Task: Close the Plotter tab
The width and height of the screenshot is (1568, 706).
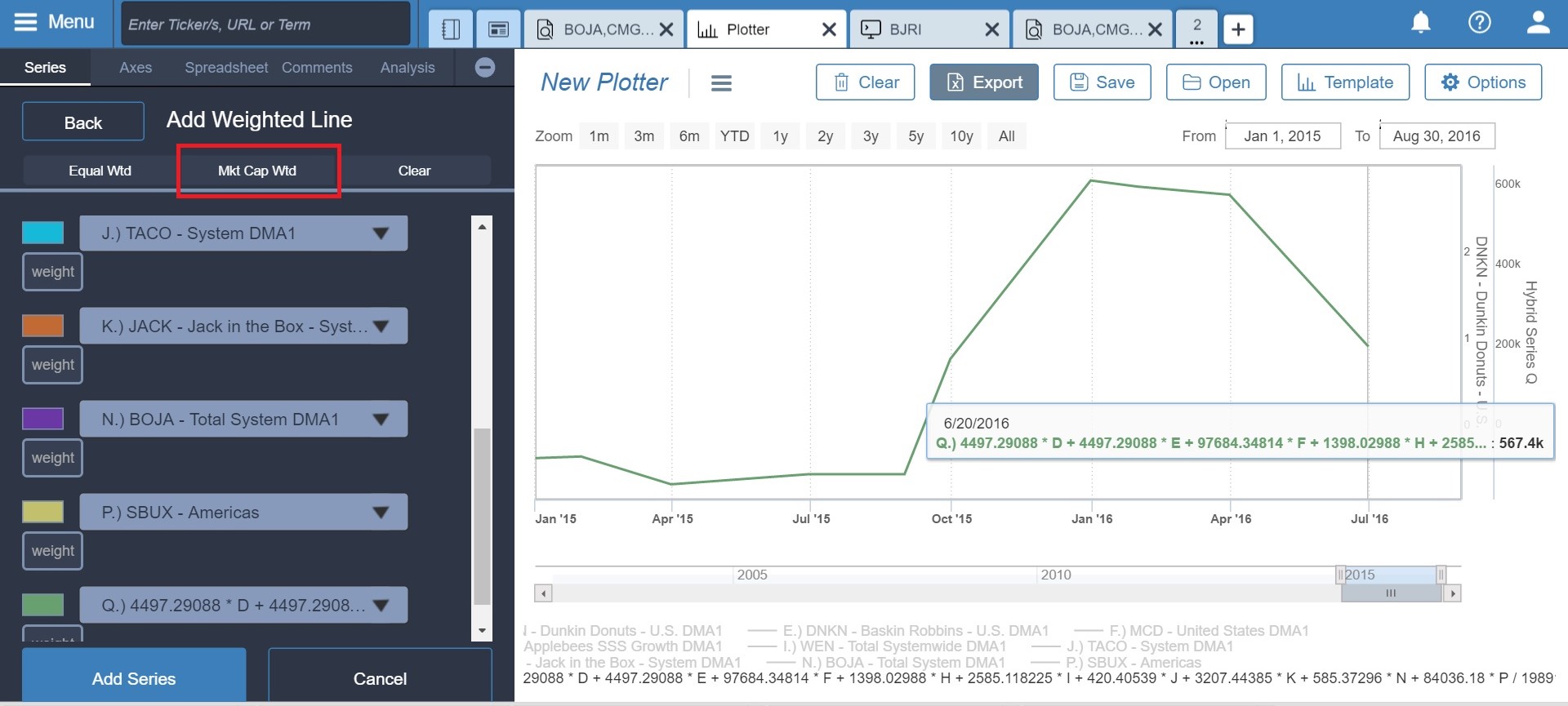Action: 829,30
